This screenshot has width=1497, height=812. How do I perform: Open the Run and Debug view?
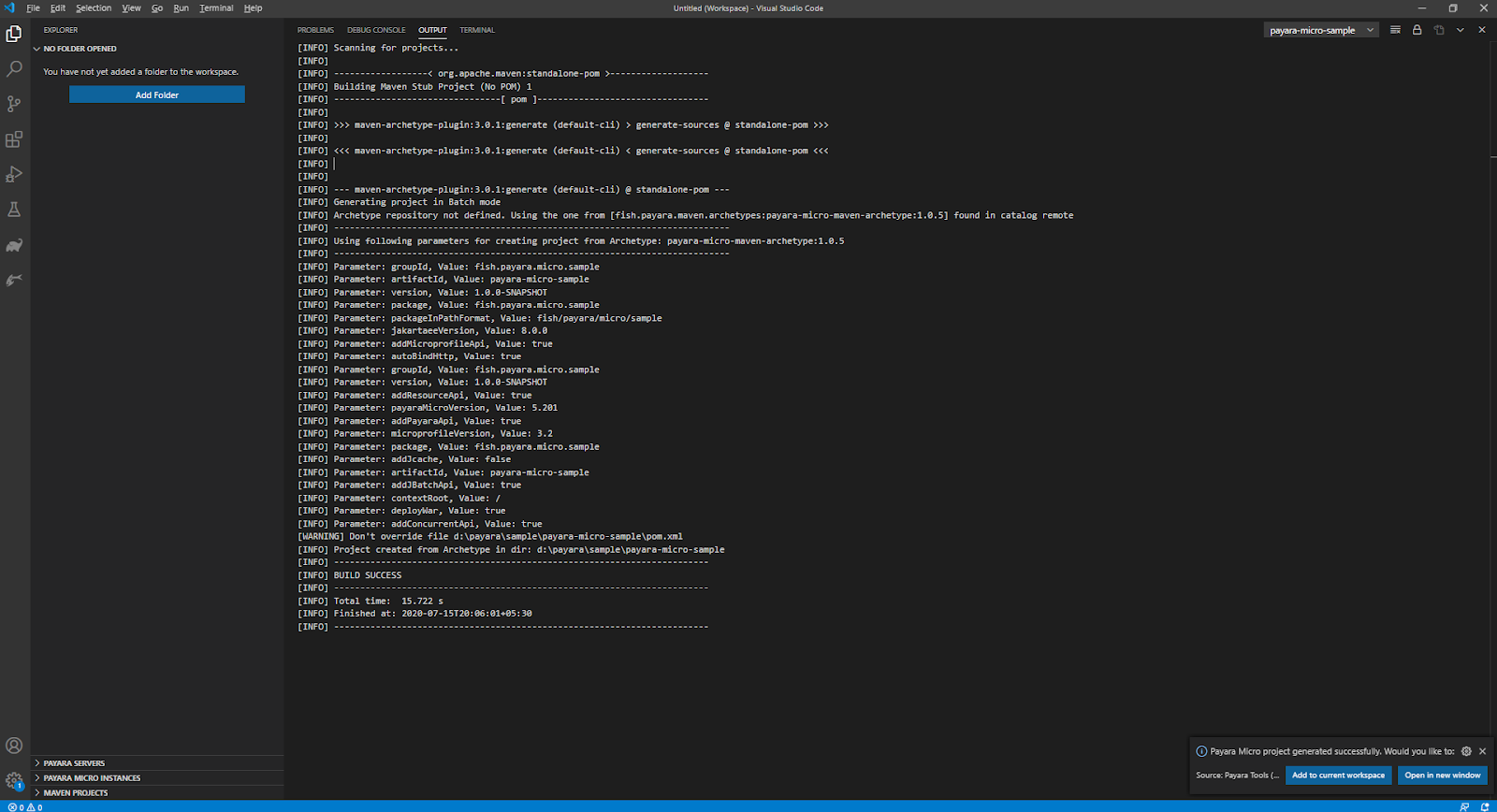[x=14, y=175]
